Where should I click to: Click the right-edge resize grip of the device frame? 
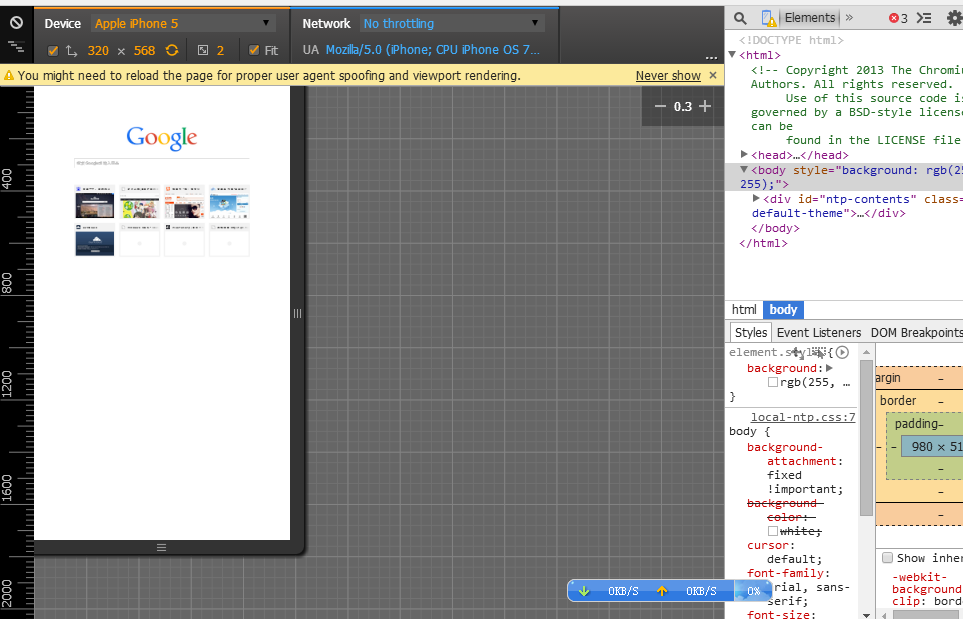coord(297,314)
